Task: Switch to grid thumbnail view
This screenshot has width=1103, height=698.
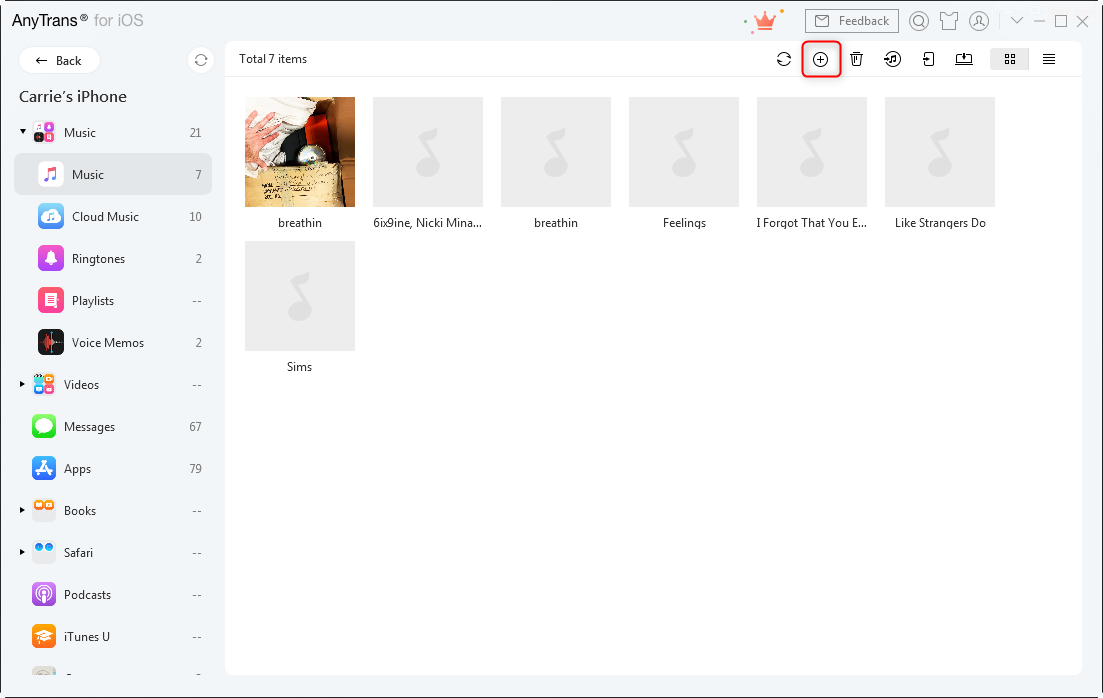Action: coord(1009,59)
